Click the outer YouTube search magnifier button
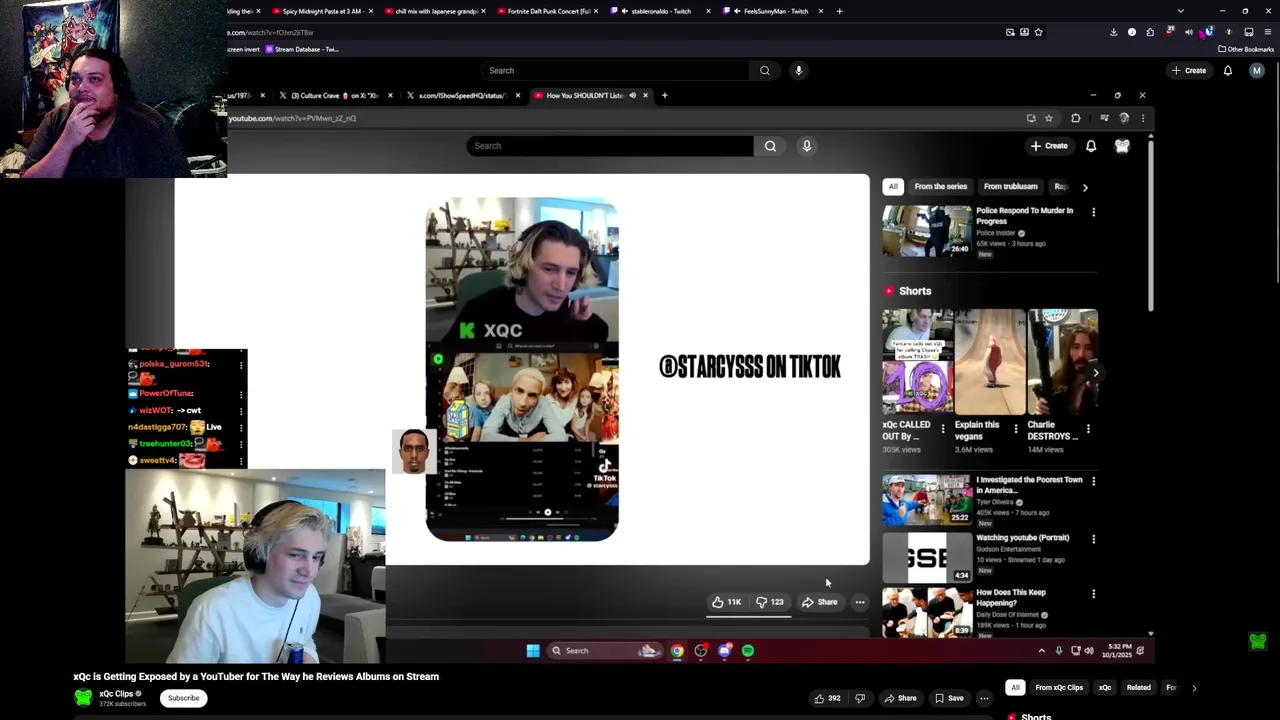Viewport: 1280px width, 720px height. 764,70
